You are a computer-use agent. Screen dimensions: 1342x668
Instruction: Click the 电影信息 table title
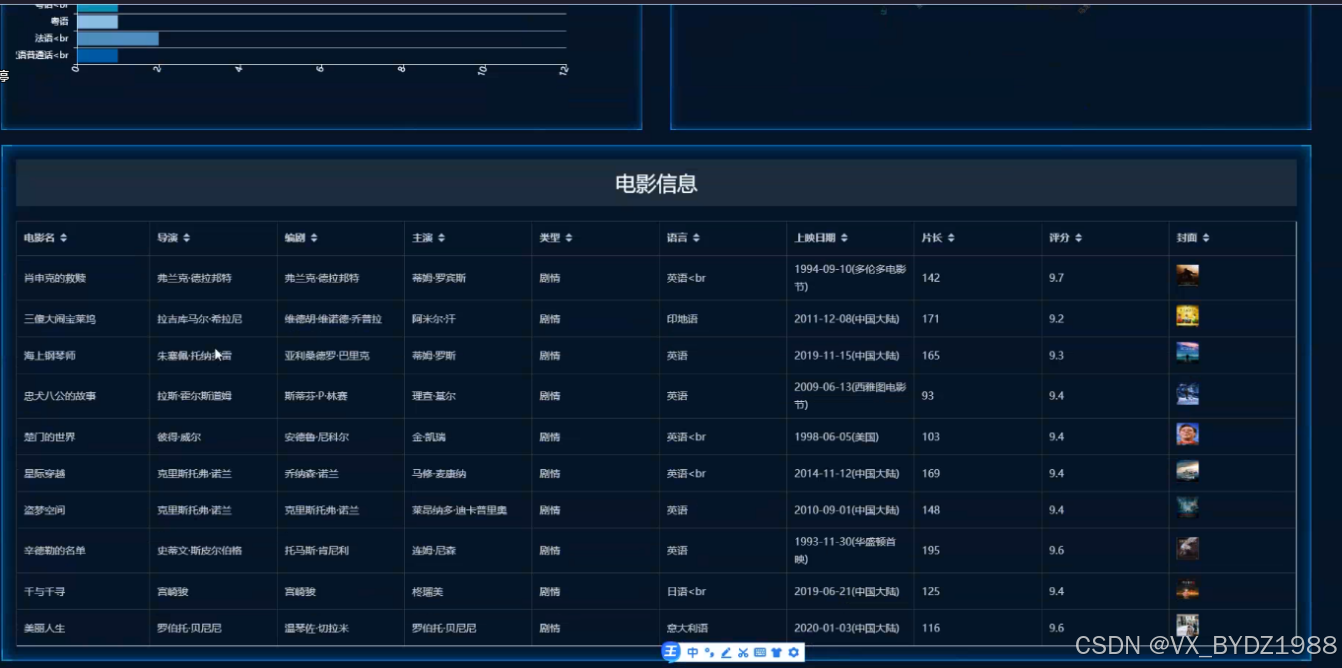click(656, 184)
